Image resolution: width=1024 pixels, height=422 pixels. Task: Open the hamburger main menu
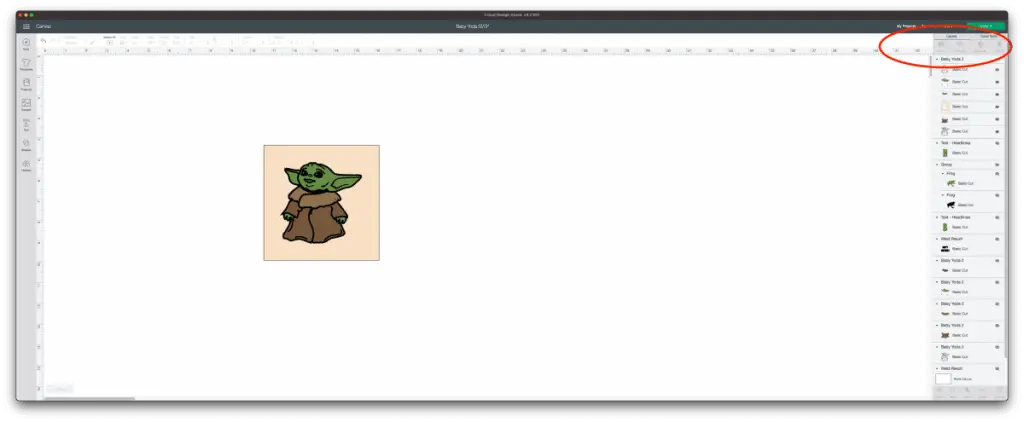(x=26, y=26)
